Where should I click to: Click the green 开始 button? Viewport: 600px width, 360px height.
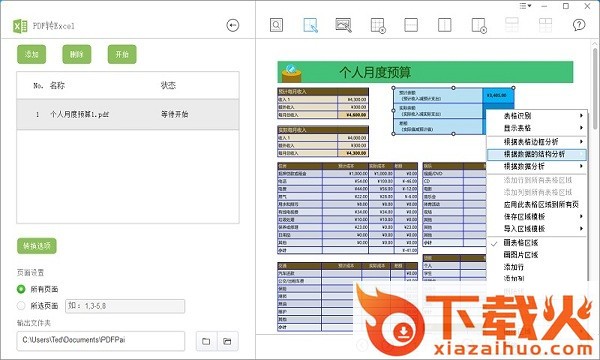[122, 54]
